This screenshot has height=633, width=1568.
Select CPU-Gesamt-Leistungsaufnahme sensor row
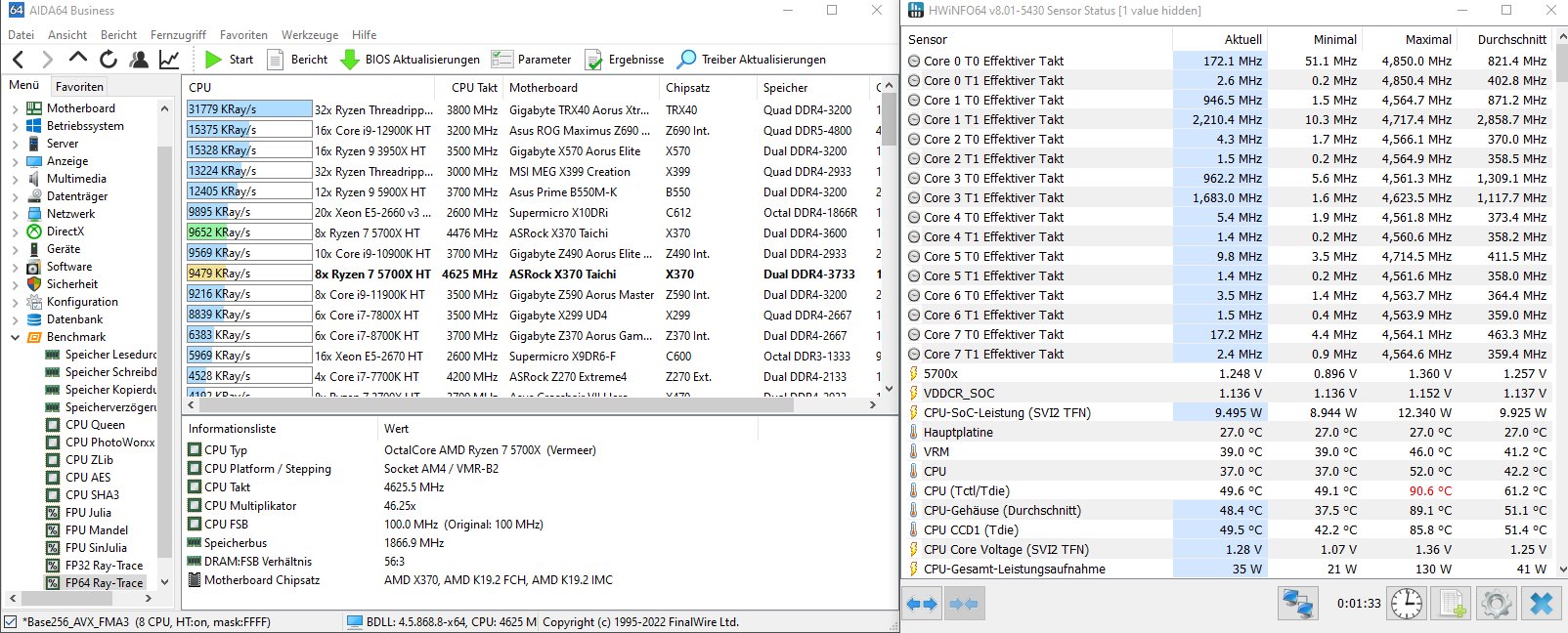point(1227,569)
